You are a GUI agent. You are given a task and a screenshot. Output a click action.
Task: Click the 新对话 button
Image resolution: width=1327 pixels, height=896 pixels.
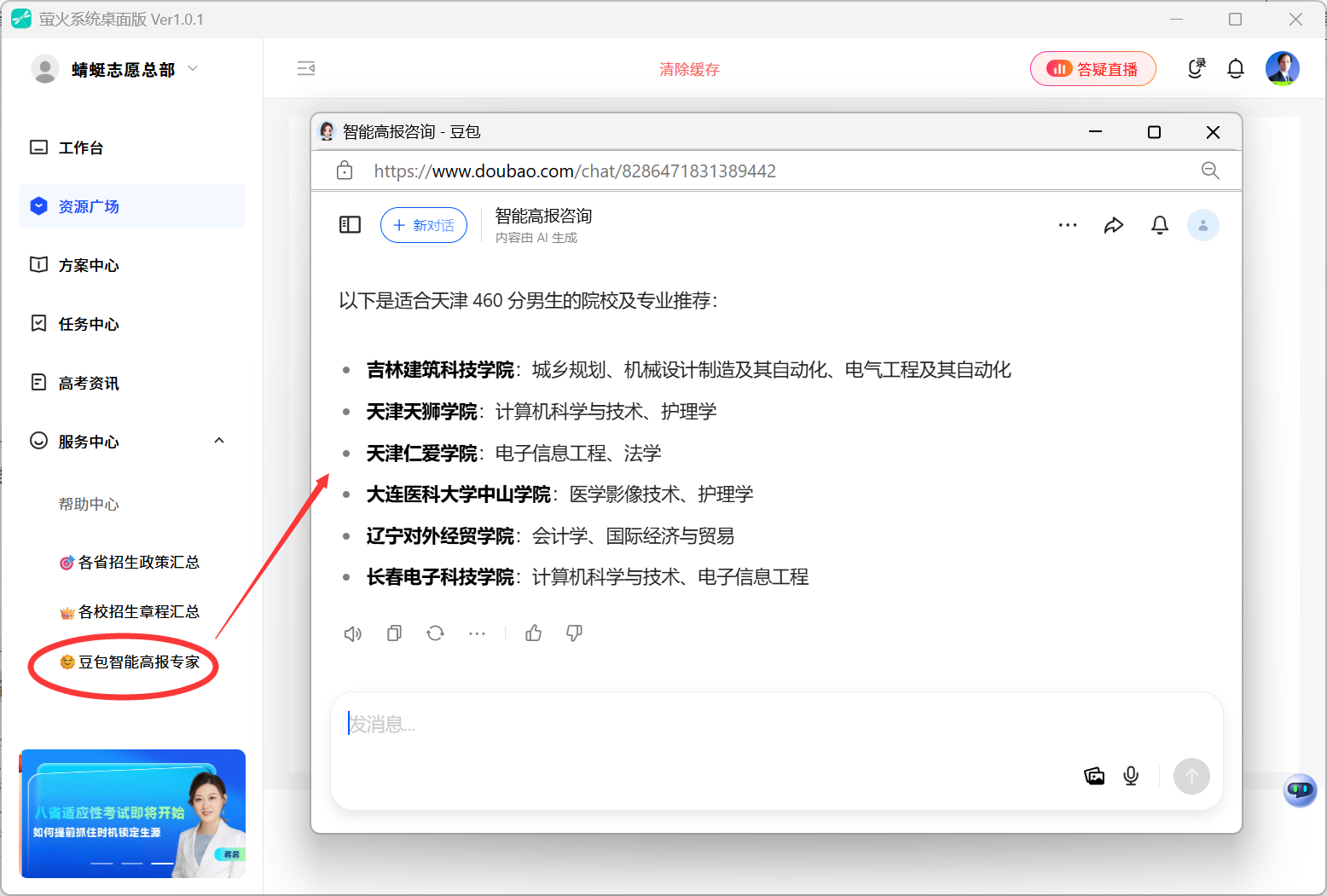point(424,225)
